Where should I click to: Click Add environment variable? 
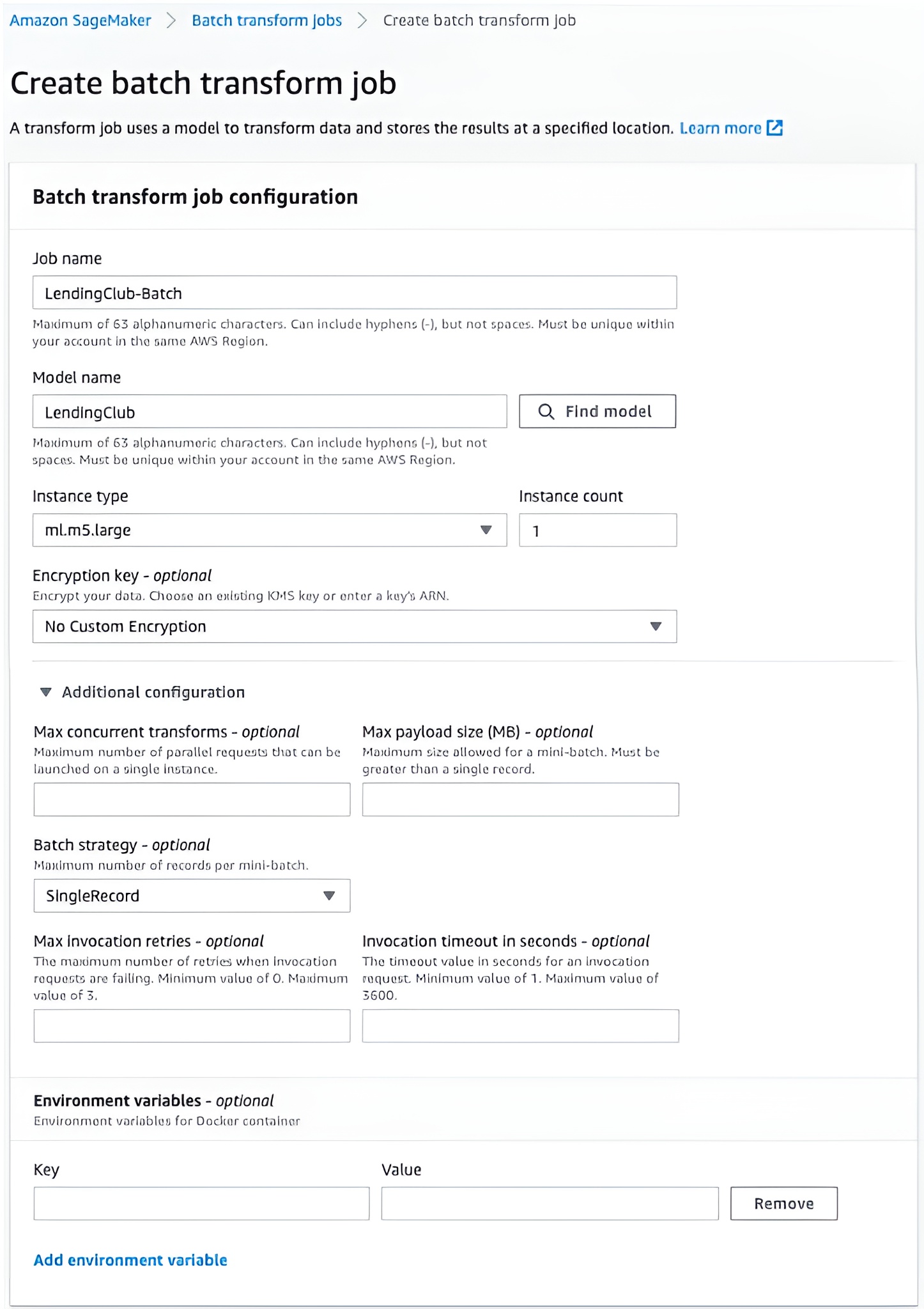coord(130,1260)
